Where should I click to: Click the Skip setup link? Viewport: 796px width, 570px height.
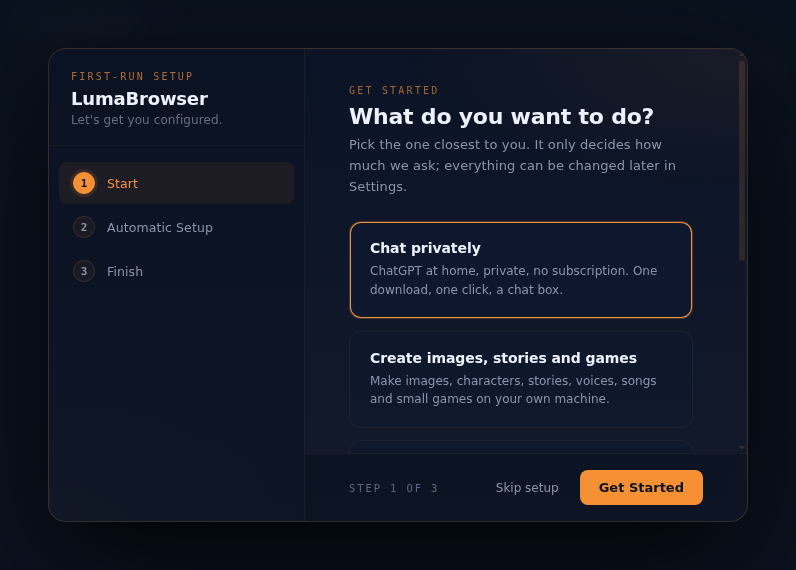[527, 488]
